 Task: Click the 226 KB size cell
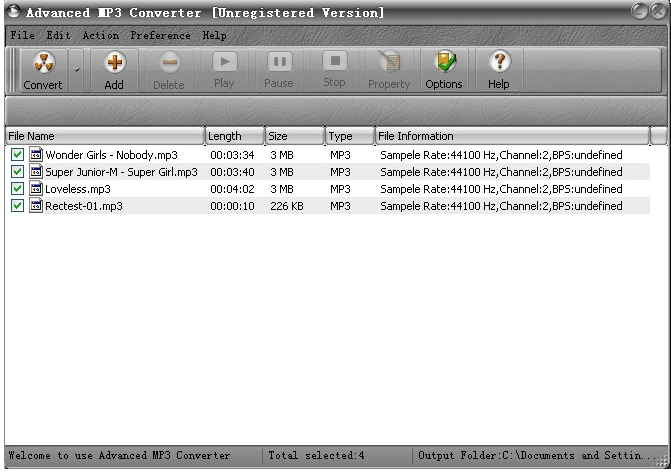point(287,206)
